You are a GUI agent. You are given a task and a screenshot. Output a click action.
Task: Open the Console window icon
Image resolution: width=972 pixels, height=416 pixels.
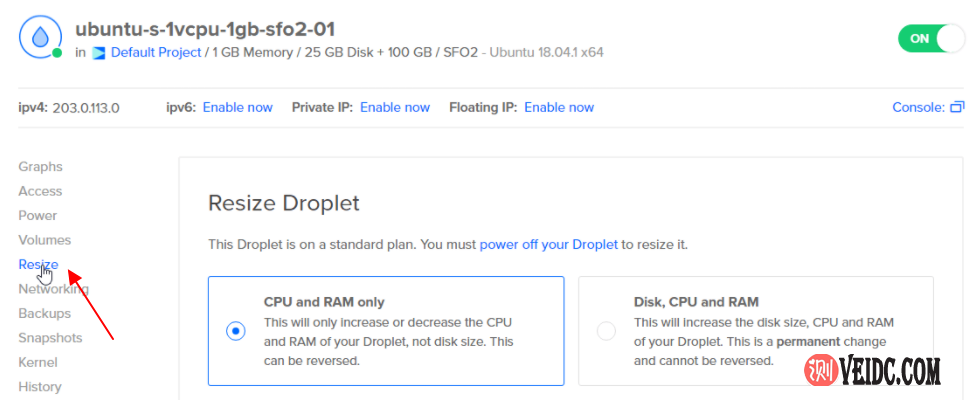[957, 107]
